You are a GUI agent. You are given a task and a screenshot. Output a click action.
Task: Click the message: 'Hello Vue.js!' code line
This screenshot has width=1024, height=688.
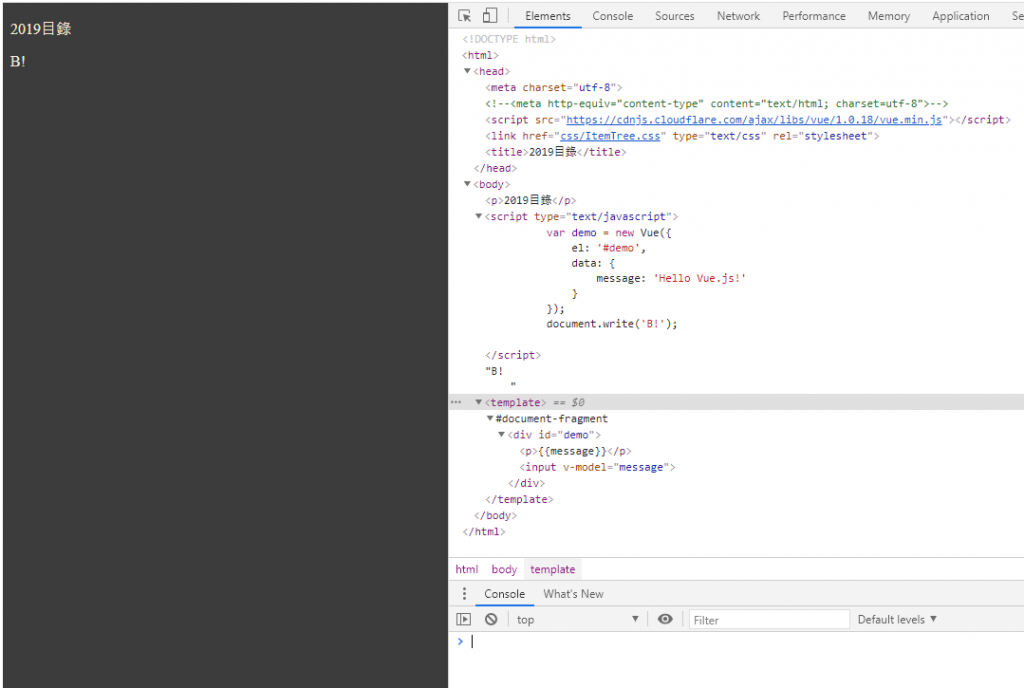tap(671, 279)
